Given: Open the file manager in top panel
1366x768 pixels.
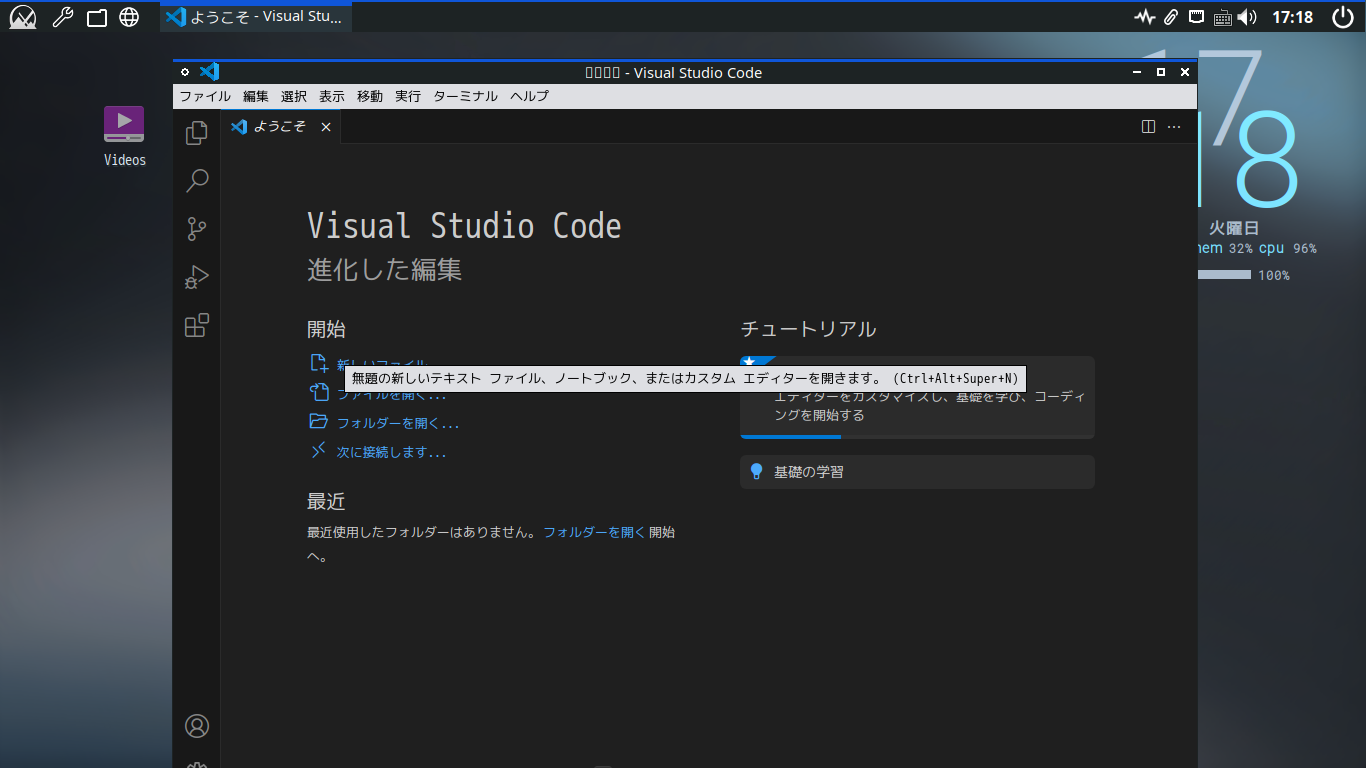Looking at the screenshot, I should pyautogui.click(x=97, y=17).
